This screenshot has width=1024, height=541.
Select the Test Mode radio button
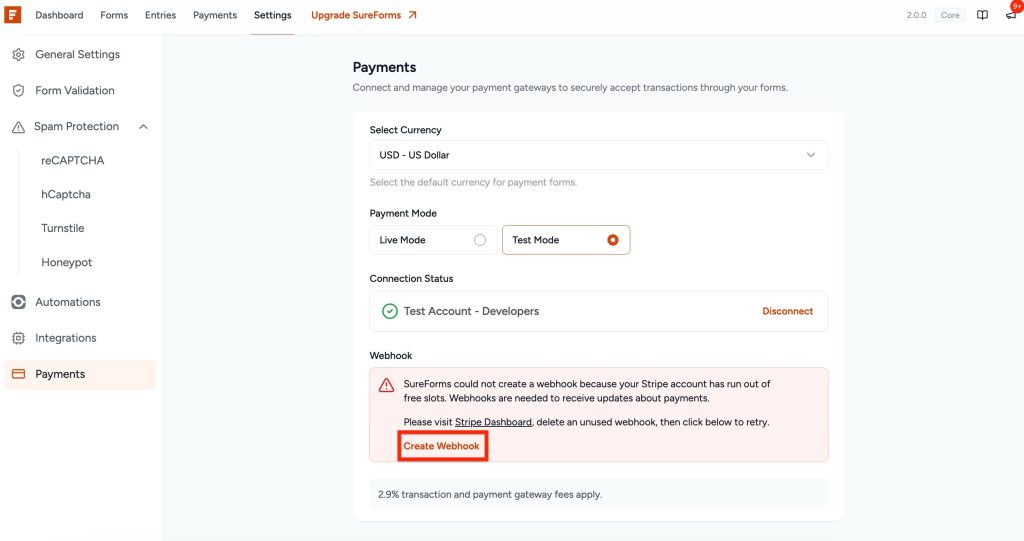[x=613, y=240]
